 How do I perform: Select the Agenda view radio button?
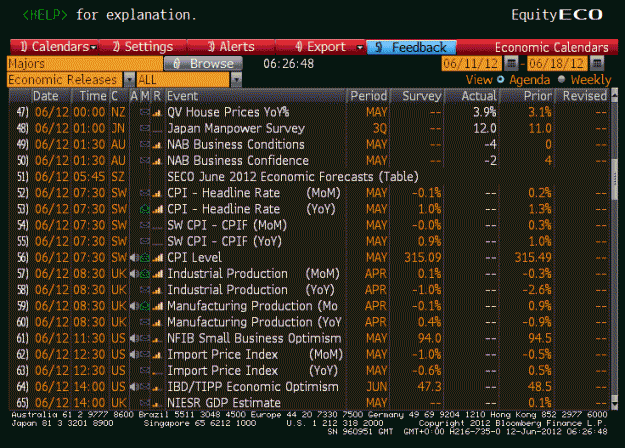click(x=500, y=79)
